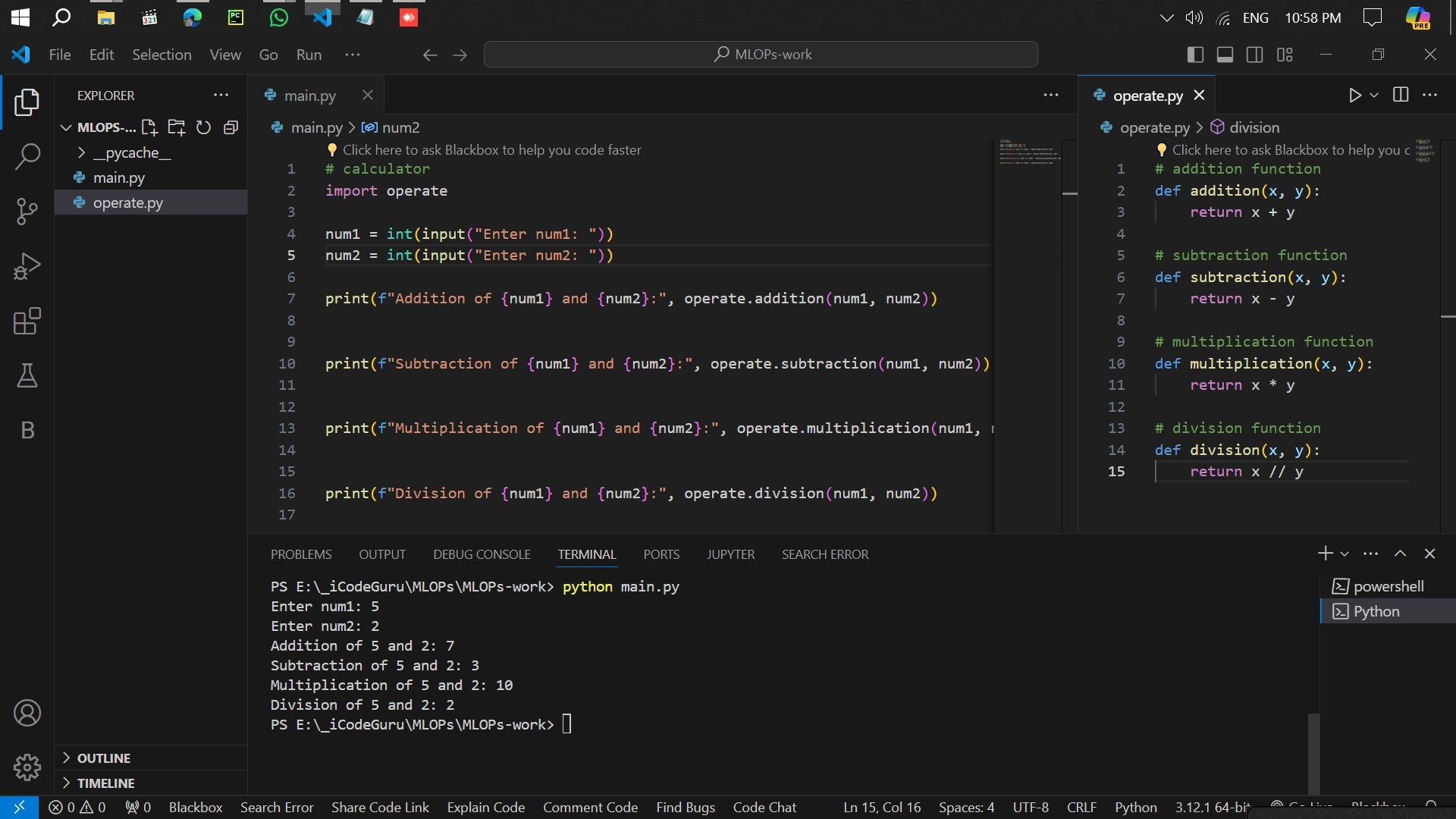Screen dimensions: 1456x819
Task: Open terminal panel more actions ellipsis
Action: [1370, 554]
